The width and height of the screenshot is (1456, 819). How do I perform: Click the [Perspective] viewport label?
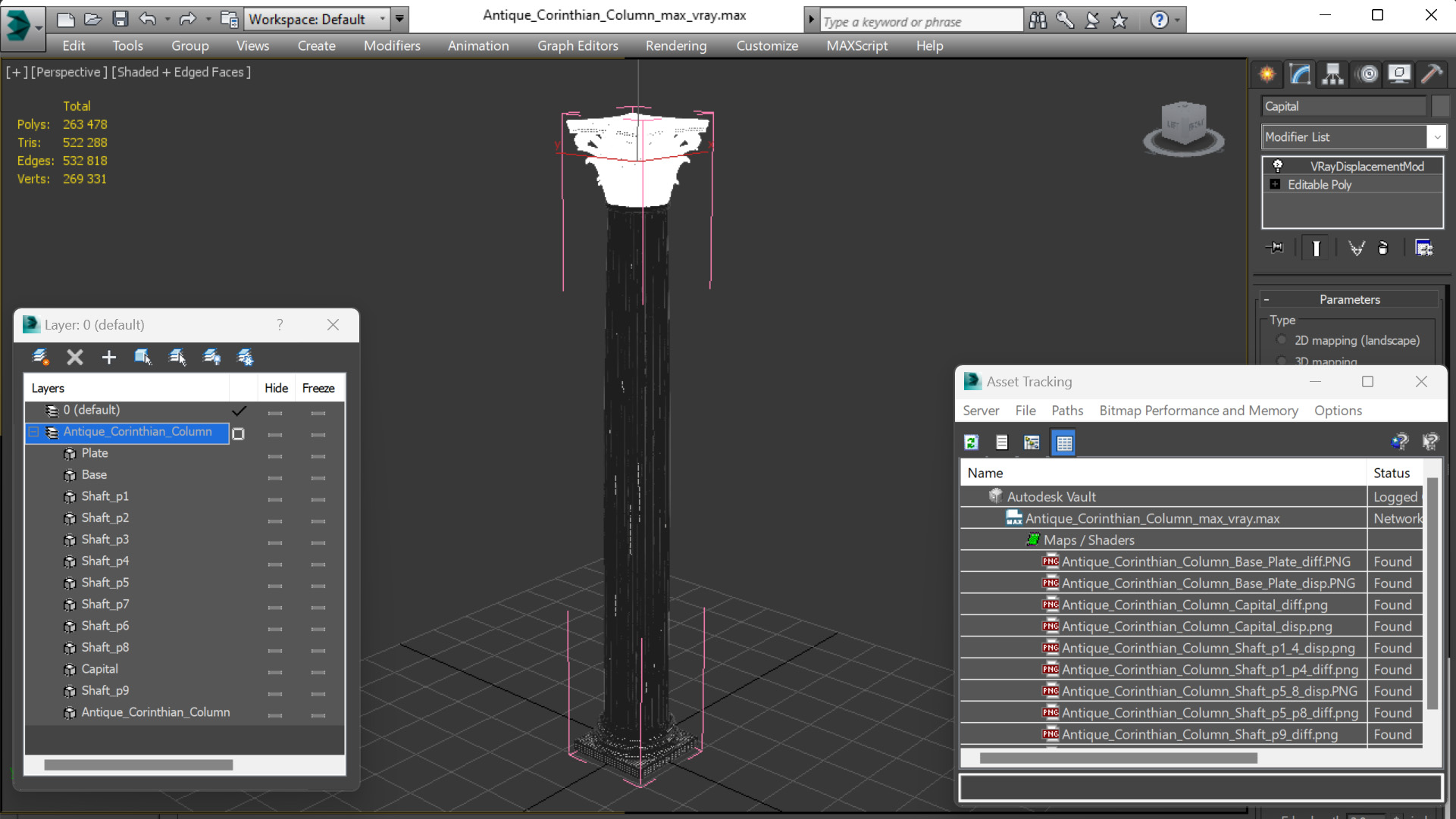pyautogui.click(x=69, y=72)
